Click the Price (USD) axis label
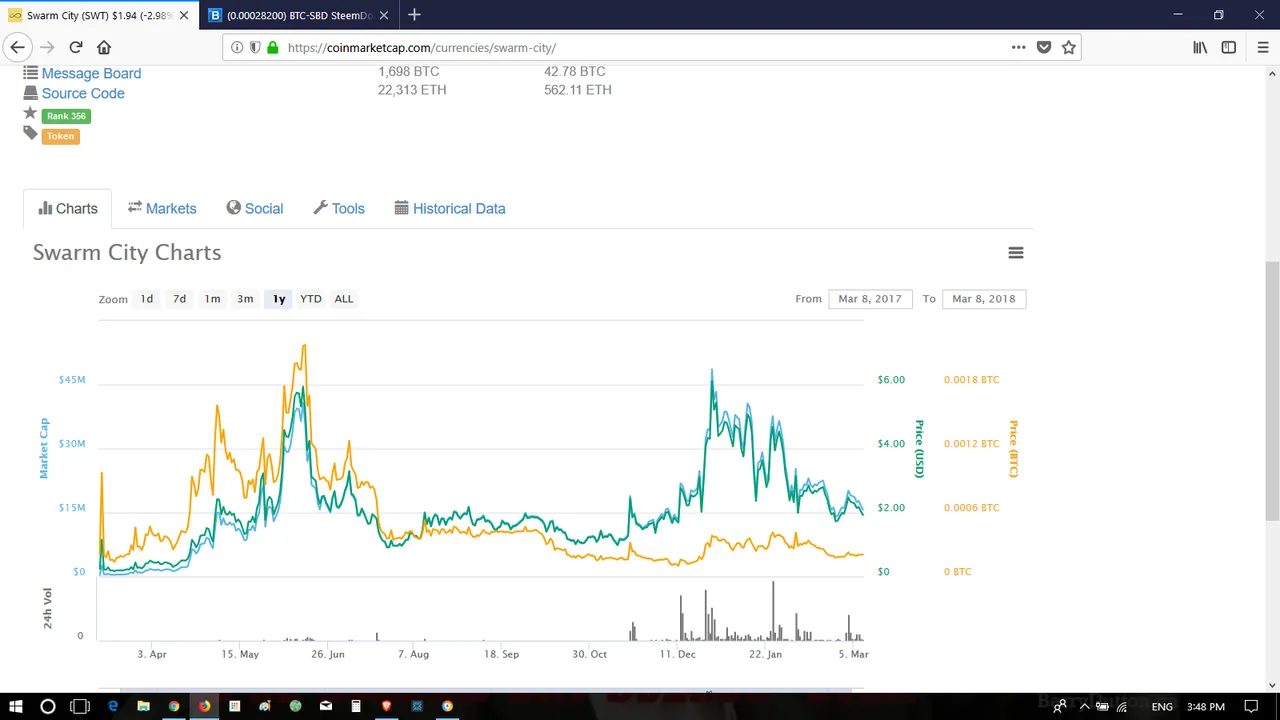 tap(918, 448)
